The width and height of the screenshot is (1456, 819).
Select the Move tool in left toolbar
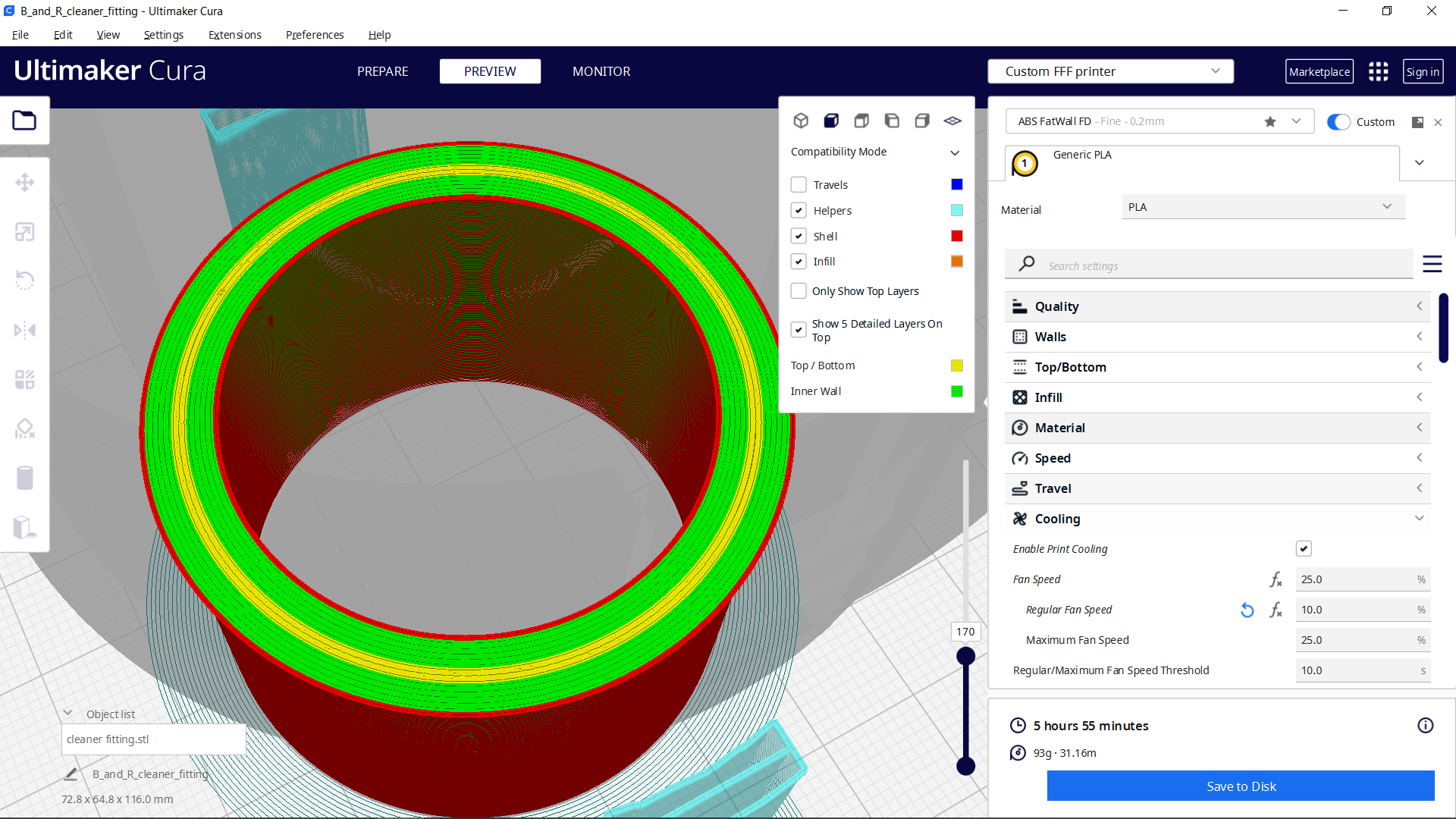[x=24, y=183]
